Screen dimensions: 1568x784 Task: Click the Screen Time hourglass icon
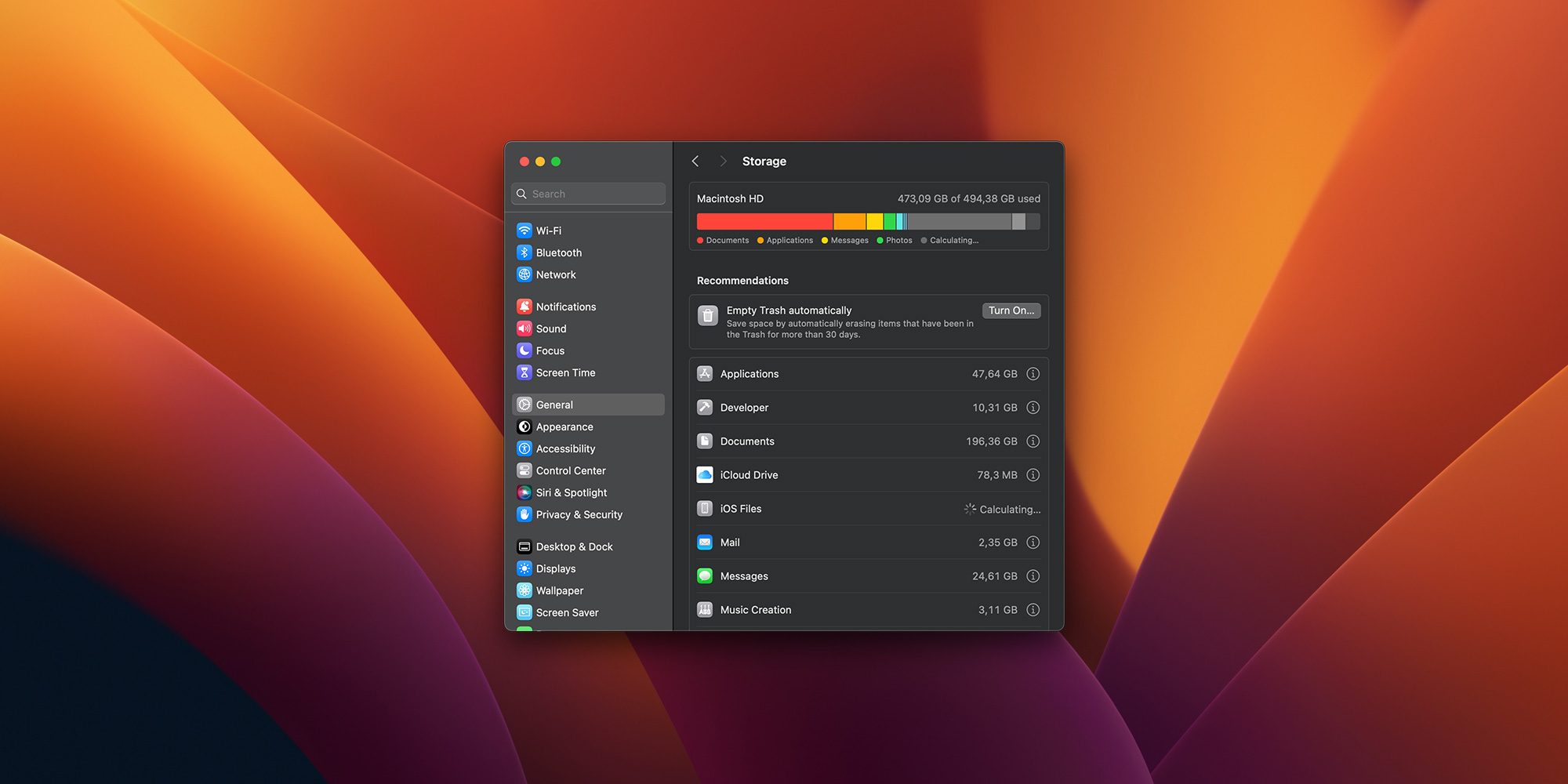[524, 372]
